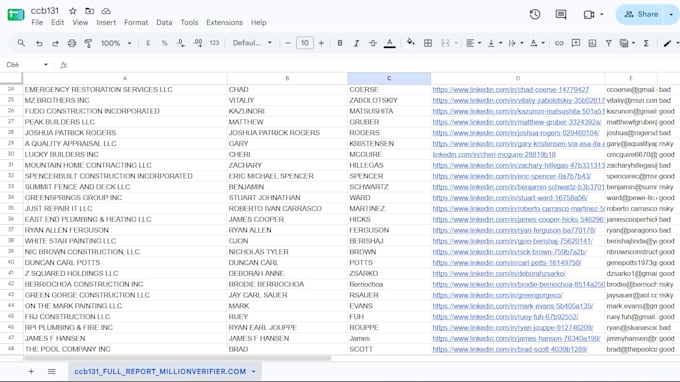Open the zoom 100% dropdown

(x=116, y=43)
